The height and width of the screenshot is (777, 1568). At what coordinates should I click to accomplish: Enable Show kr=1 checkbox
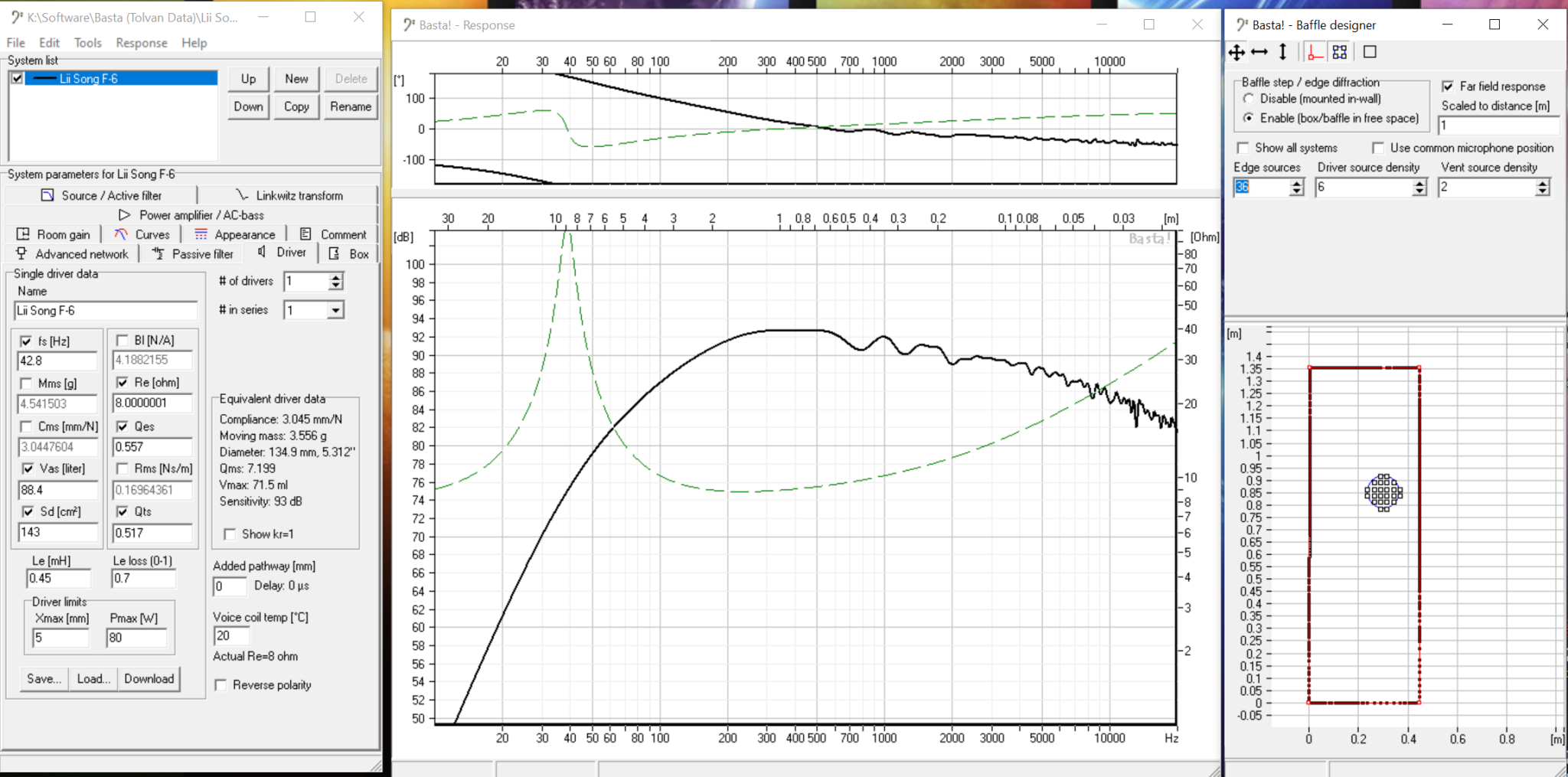tap(230, 534)
